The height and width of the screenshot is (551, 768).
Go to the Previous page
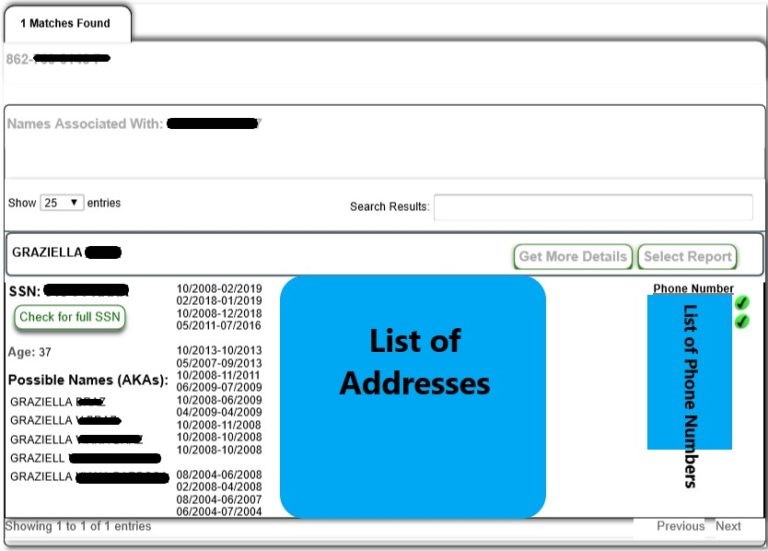pyautogui.click(x=680, y=526)
